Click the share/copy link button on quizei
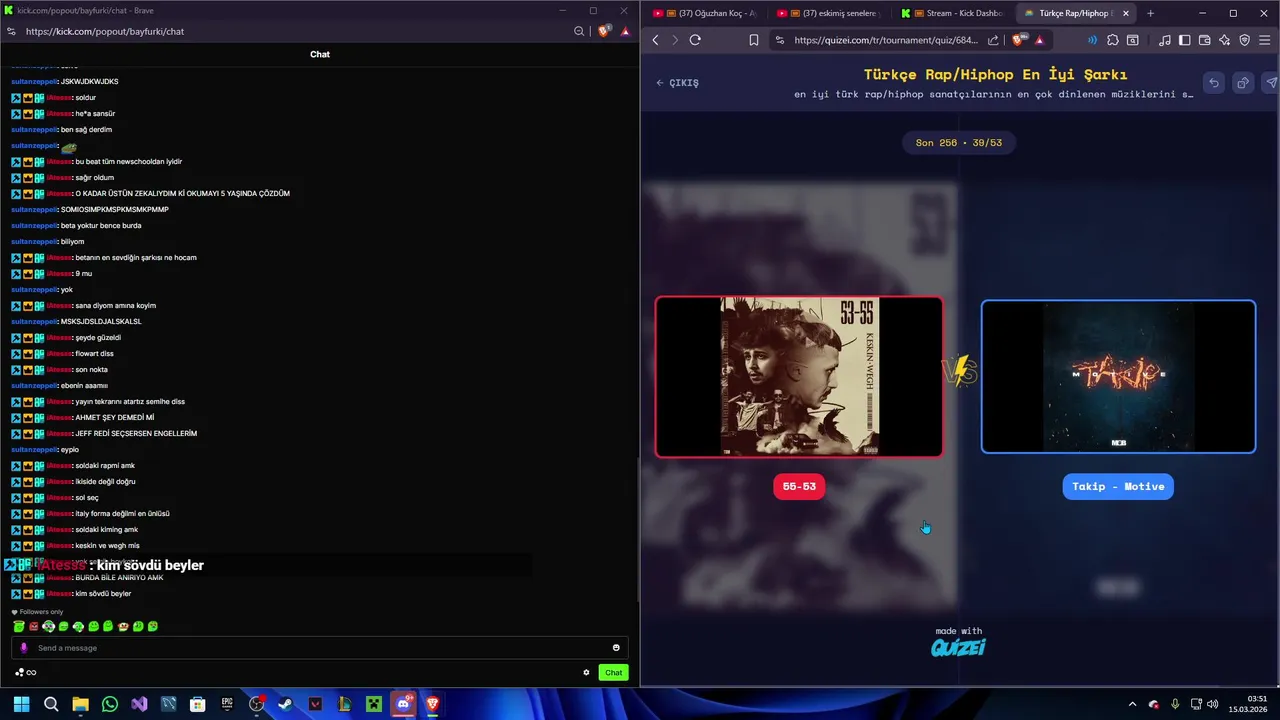The height and width of the screenshot is (720, 1280). point(1243,83)
